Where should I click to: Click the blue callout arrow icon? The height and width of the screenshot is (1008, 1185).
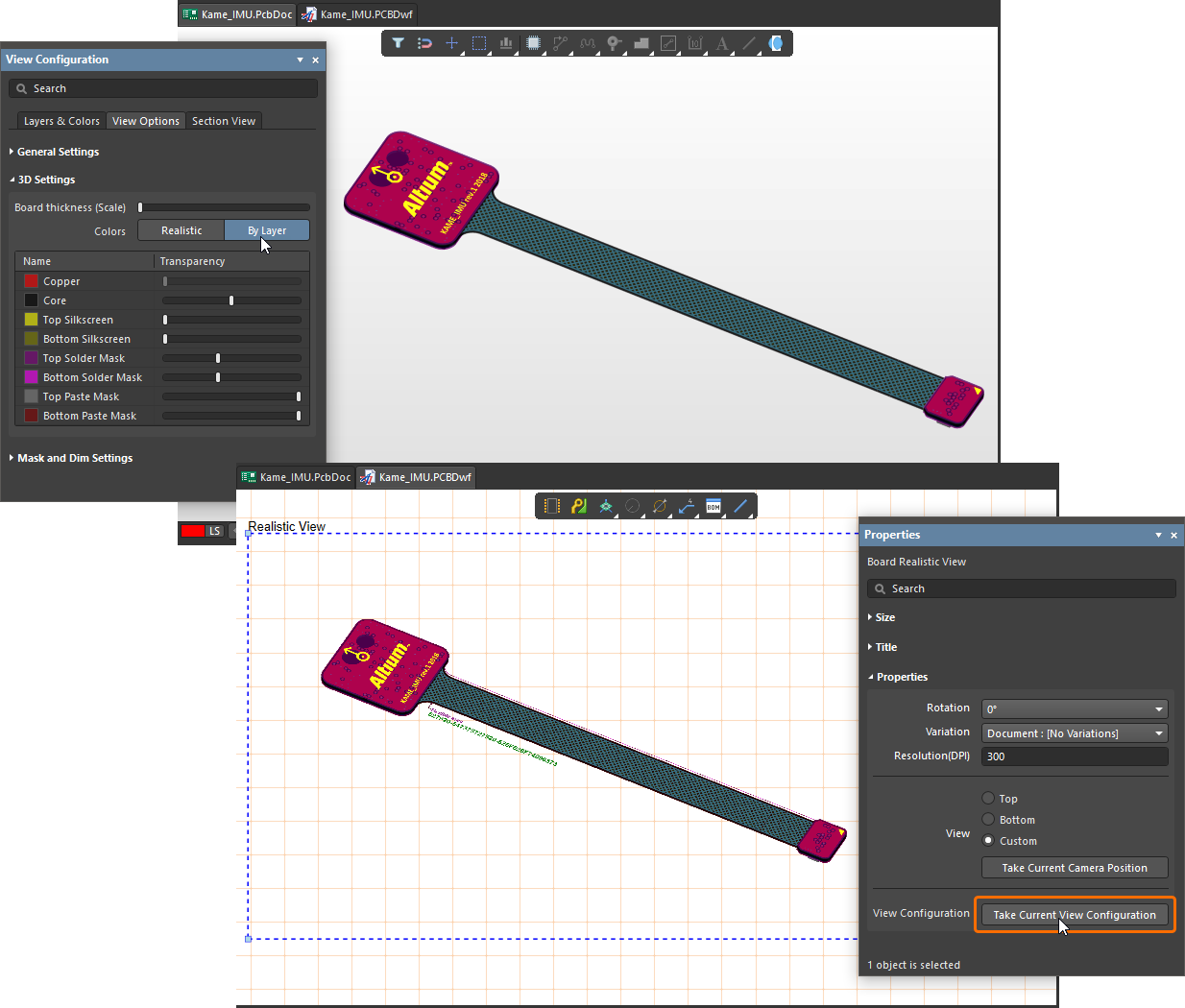687,506
